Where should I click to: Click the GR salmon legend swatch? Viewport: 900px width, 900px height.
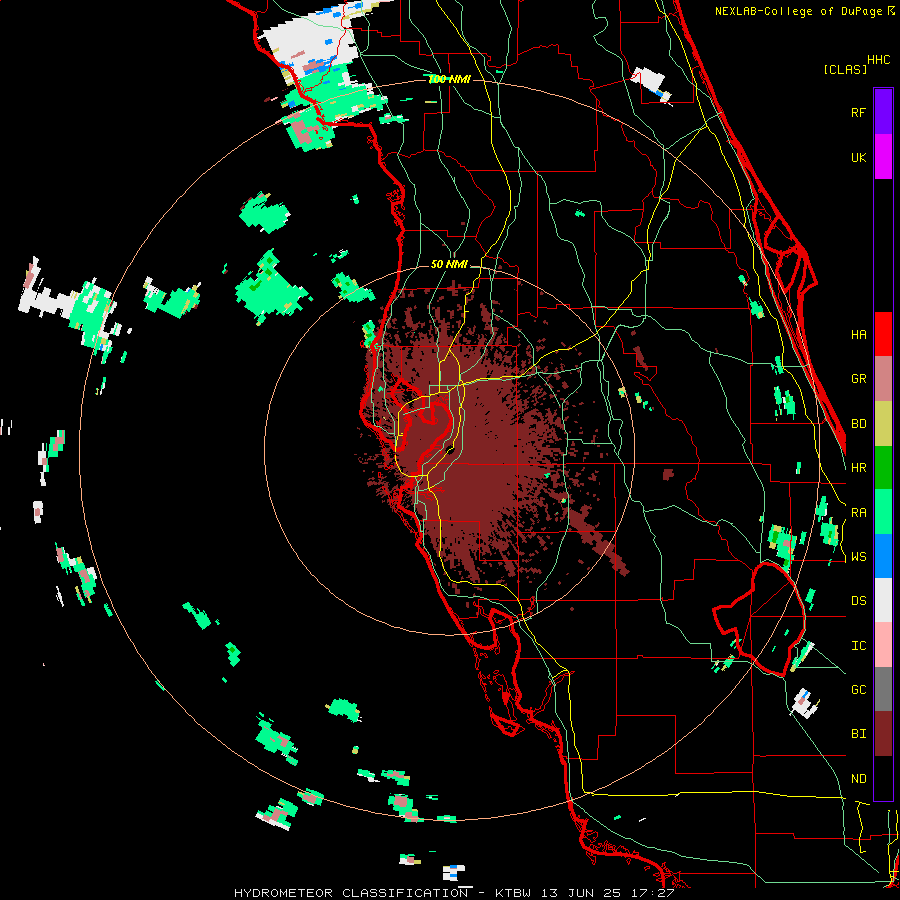coord(883,378)
